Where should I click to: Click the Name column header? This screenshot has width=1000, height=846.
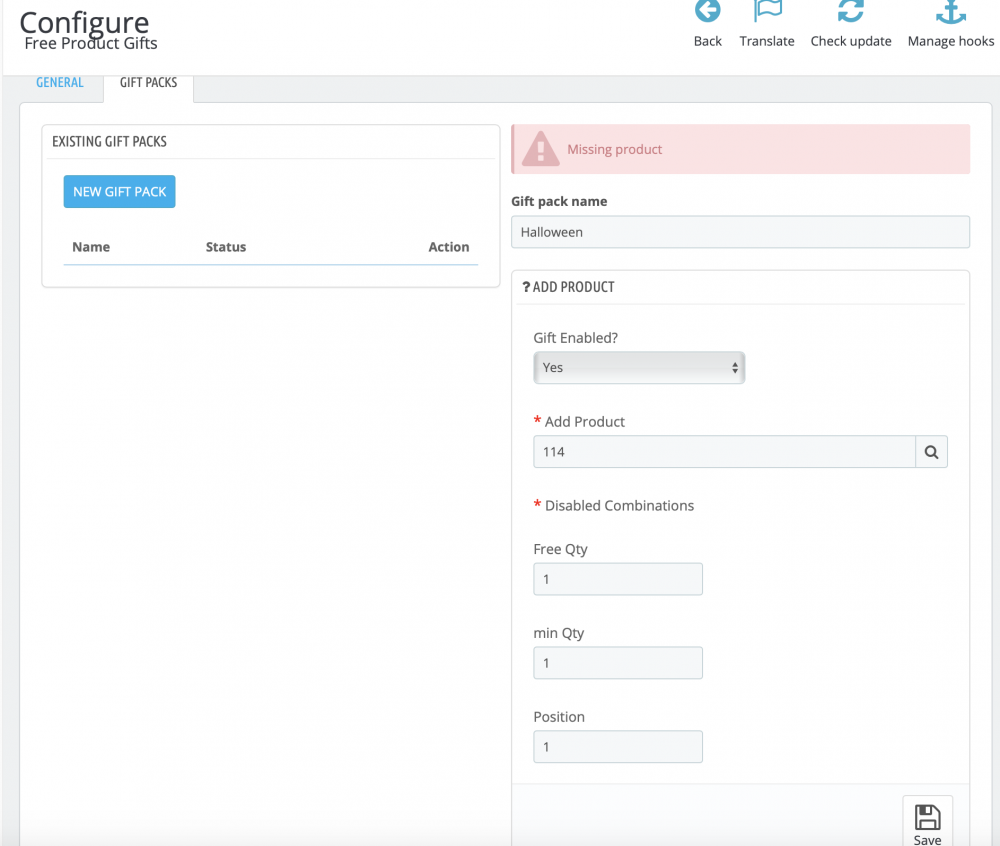(x=91, y=247)
